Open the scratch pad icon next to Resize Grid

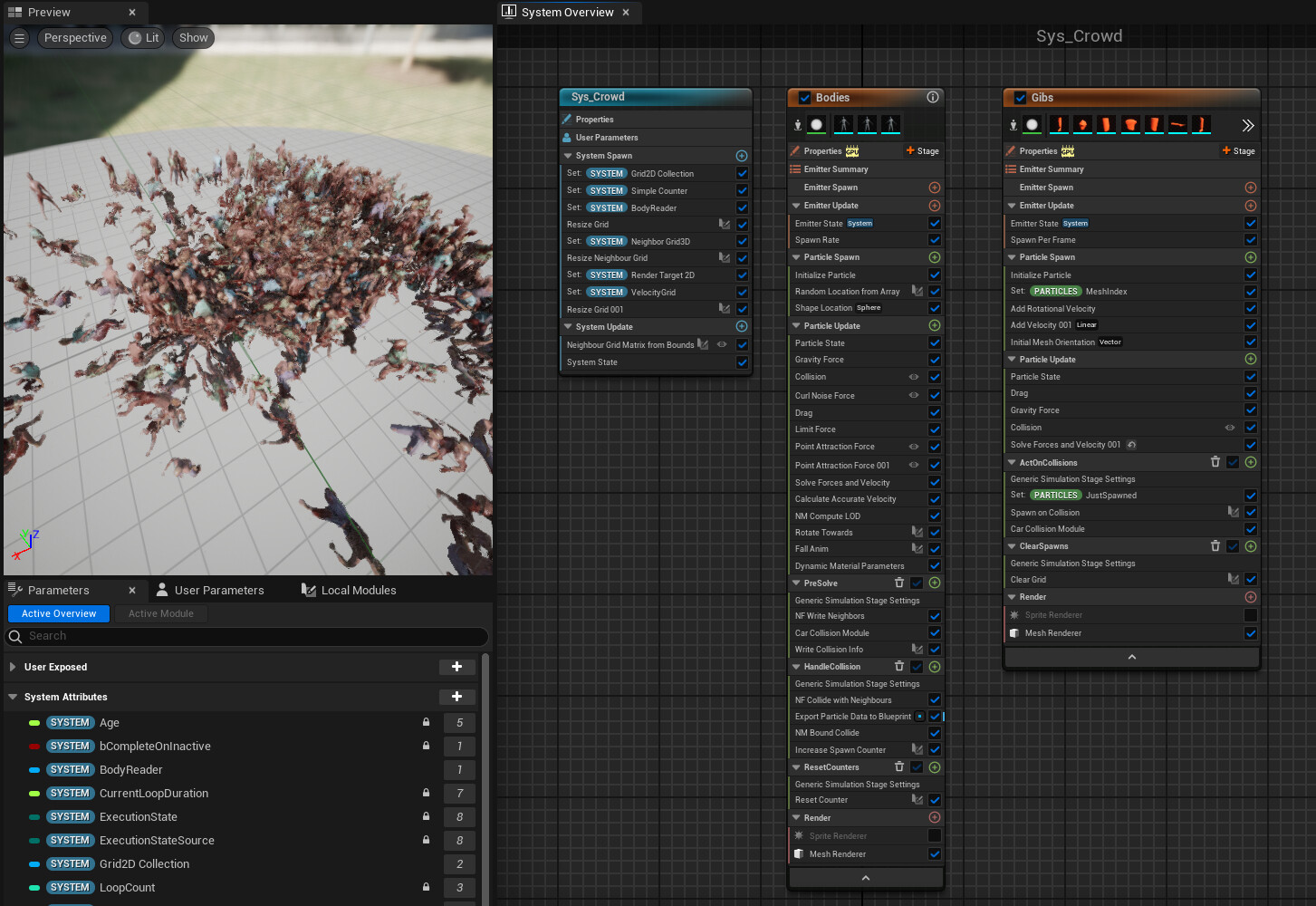point(723,224)
